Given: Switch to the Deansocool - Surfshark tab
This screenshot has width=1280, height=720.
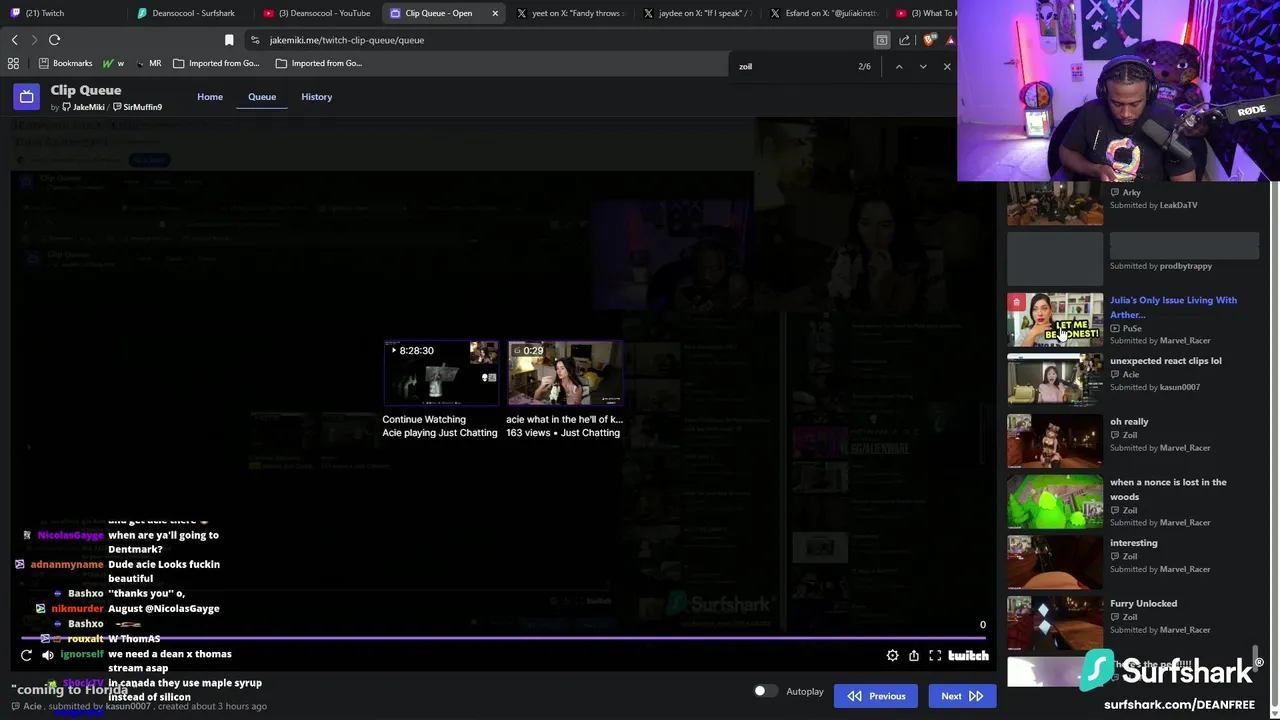Looking at the screenshot, I should [190, 13].
